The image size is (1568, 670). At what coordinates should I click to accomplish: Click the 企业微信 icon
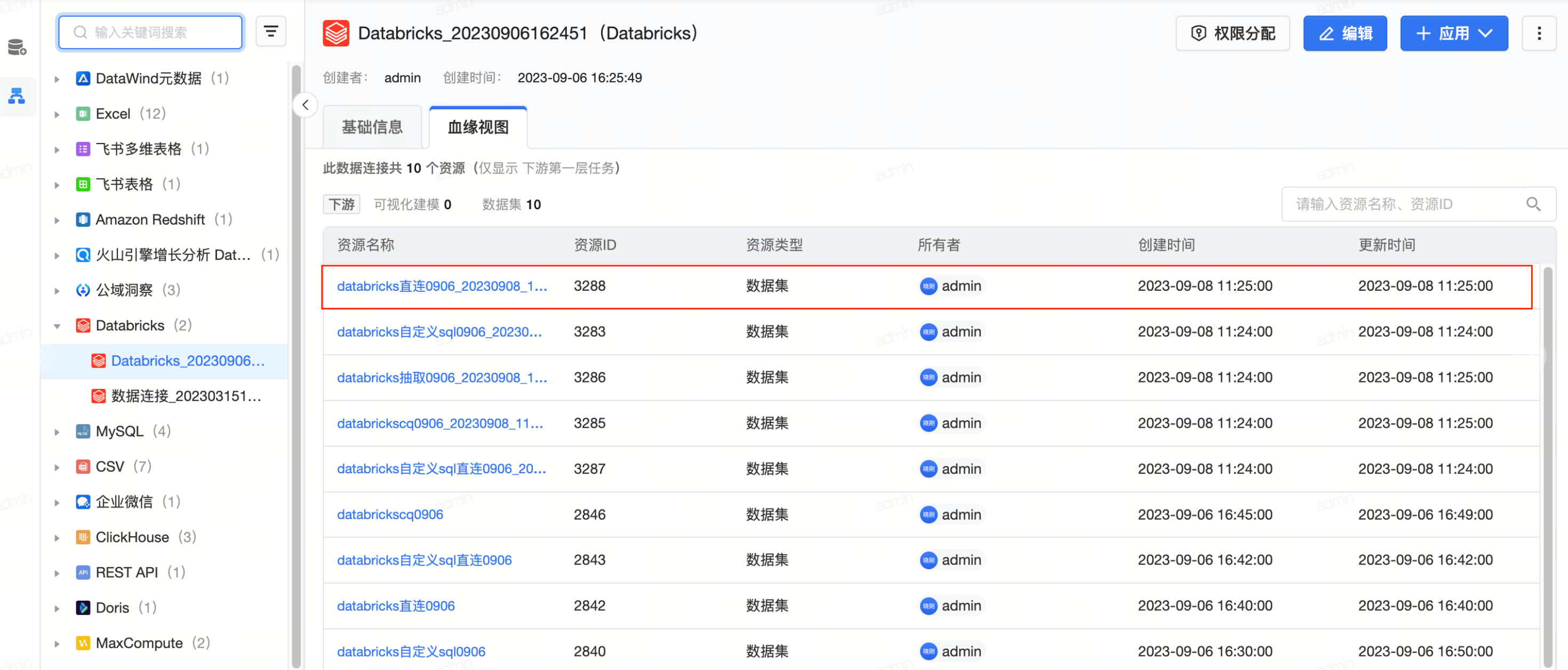coord(83,502)
